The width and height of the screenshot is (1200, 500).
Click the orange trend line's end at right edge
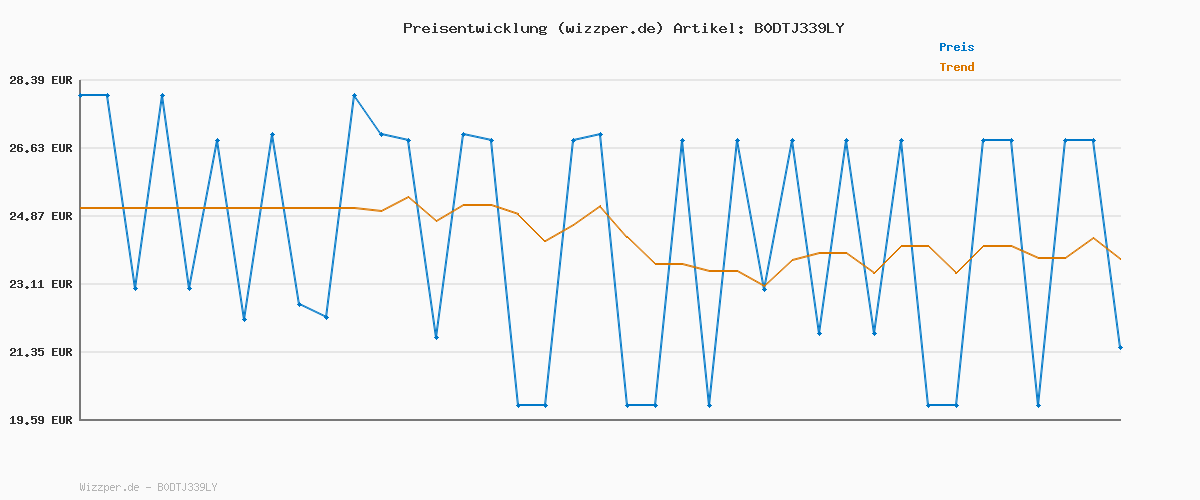pyautogui.click(x=1120, y=259)
